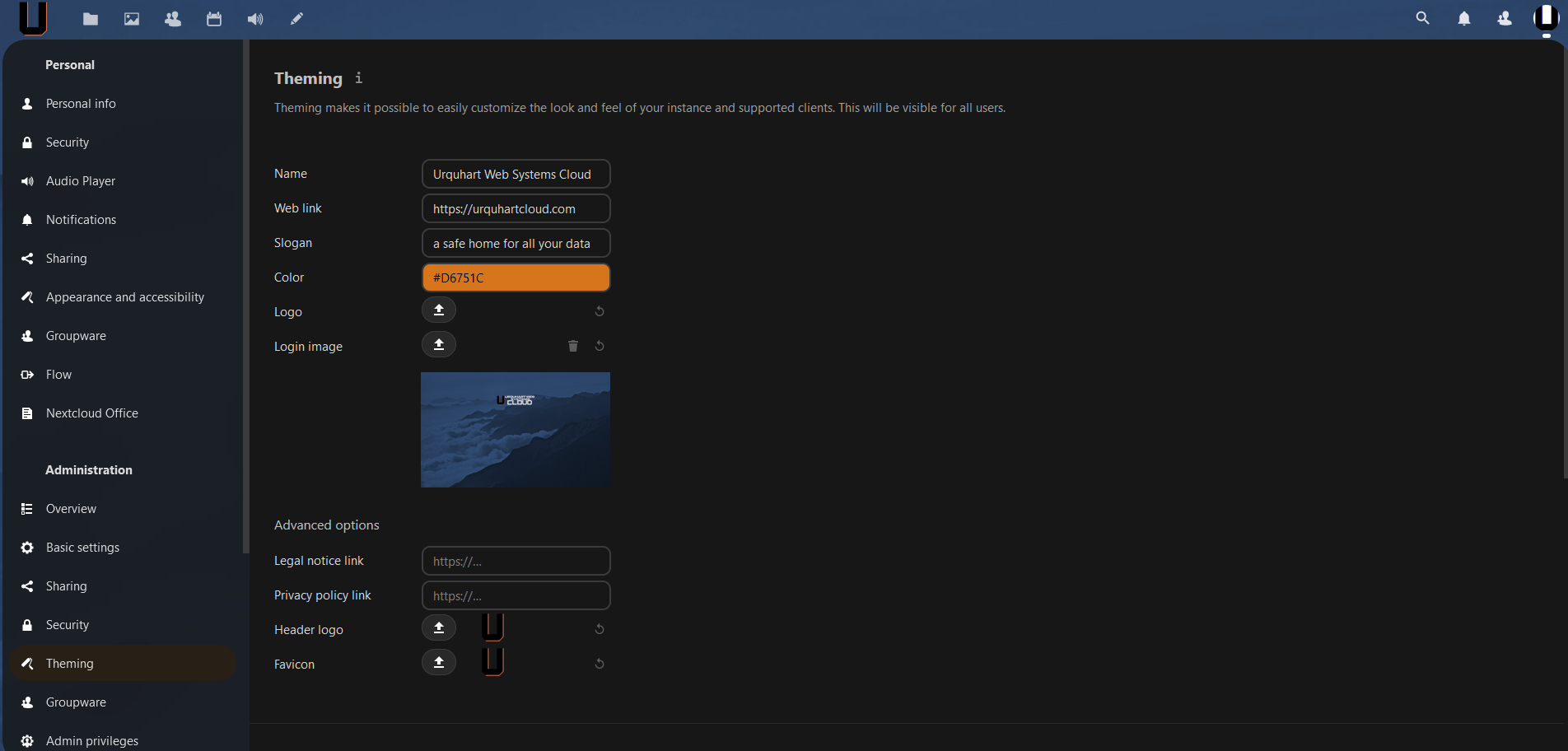The width and height of the screenshot is (1568, 751).
Task: Upload a new Favicon
Action: pyautogui.click(x=439, y=663)
